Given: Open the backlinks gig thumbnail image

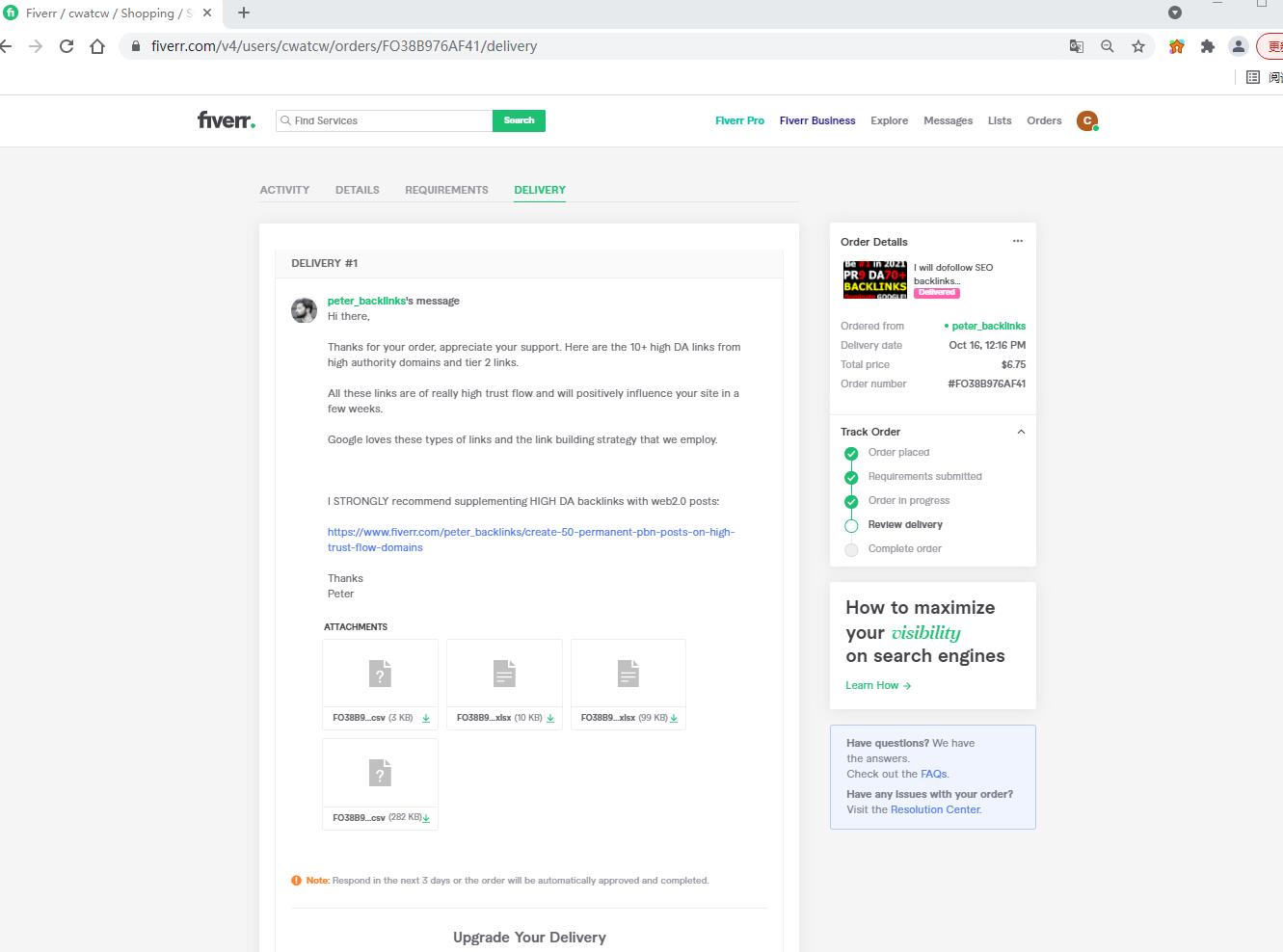Looking at the screenshot, I should click(874, 280).
